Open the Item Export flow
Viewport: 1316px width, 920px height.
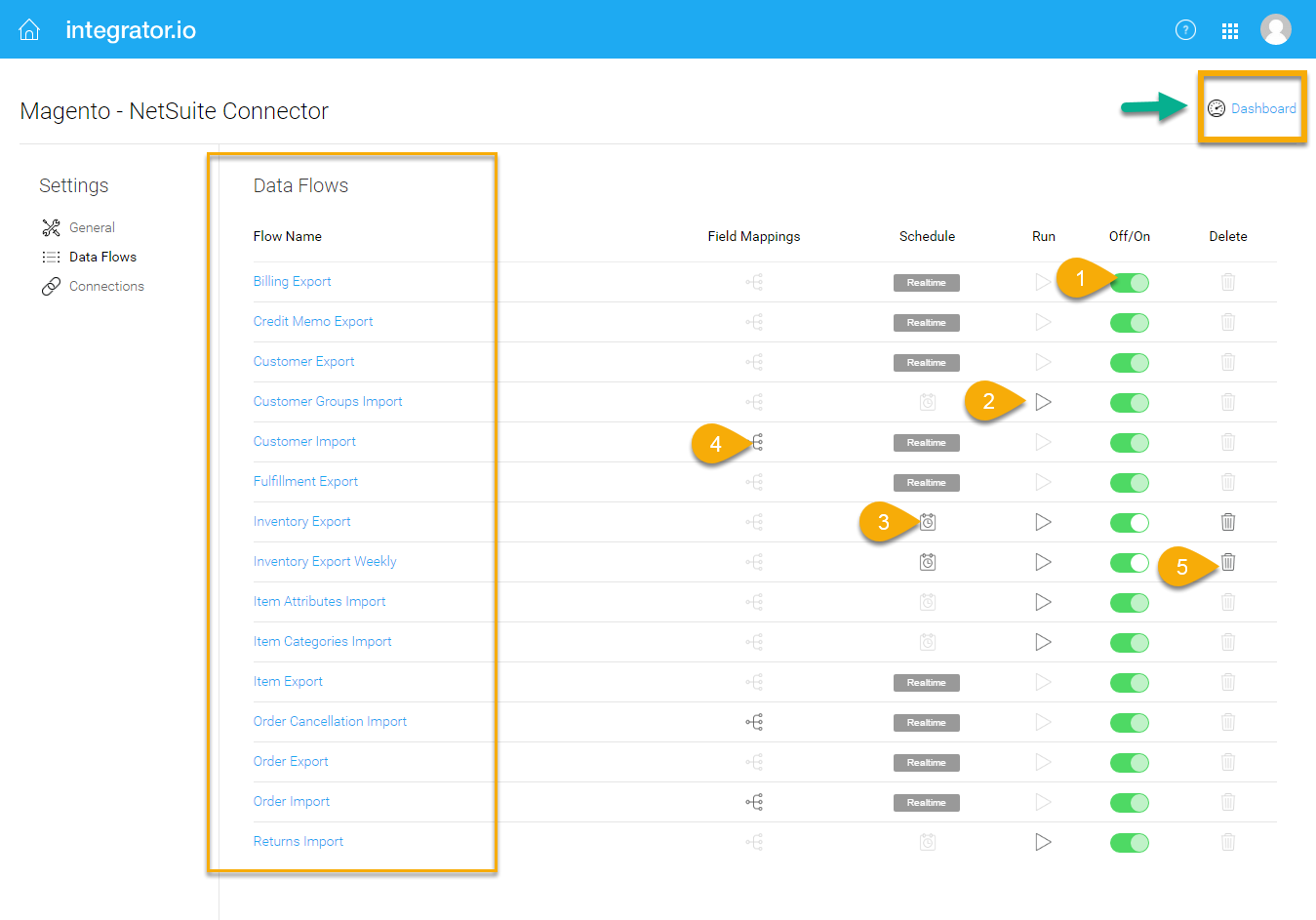pos(288,681)
